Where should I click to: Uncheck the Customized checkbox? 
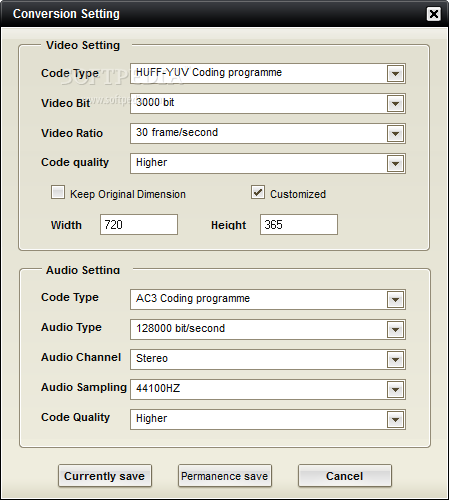click(x=258, y=192)
